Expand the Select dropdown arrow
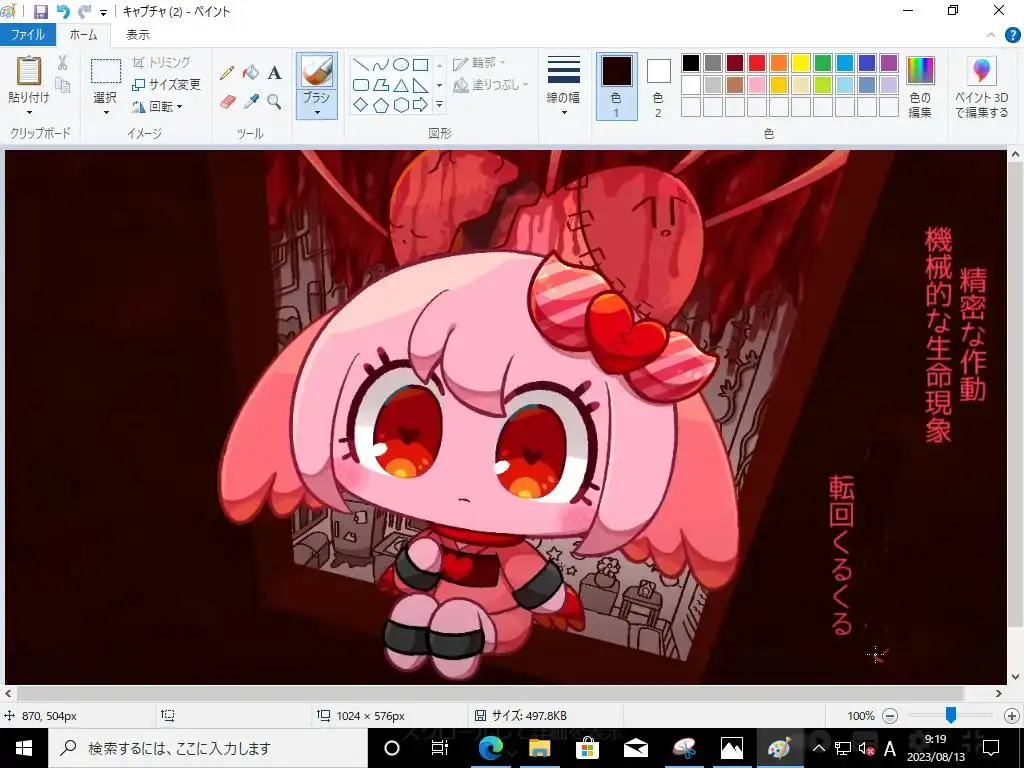This screenshot has width=1024, height=768. (105, 113)
